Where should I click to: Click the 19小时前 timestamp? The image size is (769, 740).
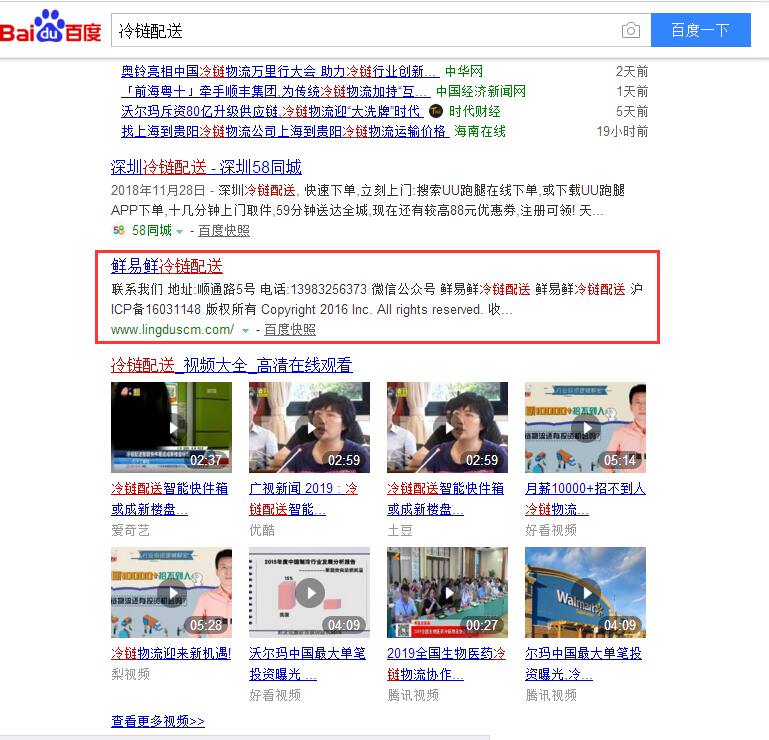pyautogui.click(x=622, y=131)
